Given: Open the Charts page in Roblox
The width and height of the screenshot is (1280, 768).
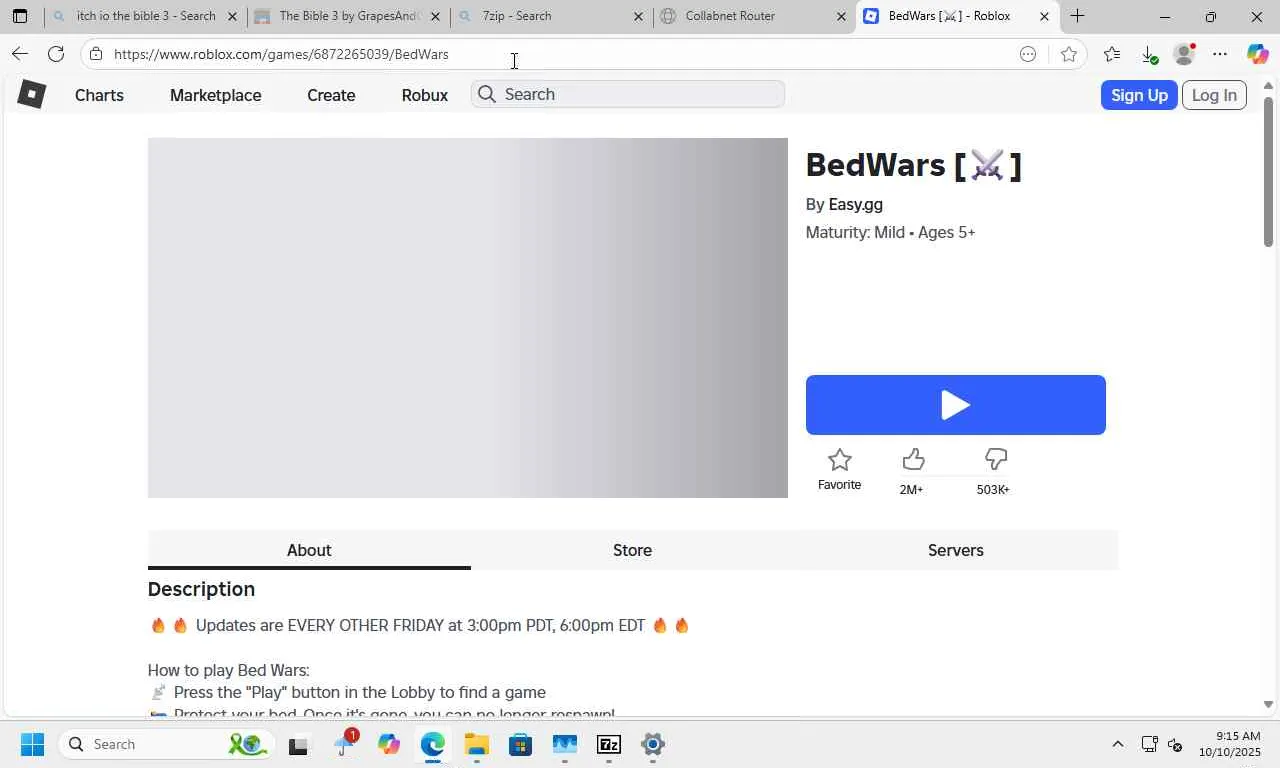Looking at the screenshot, I should [99, 95].
